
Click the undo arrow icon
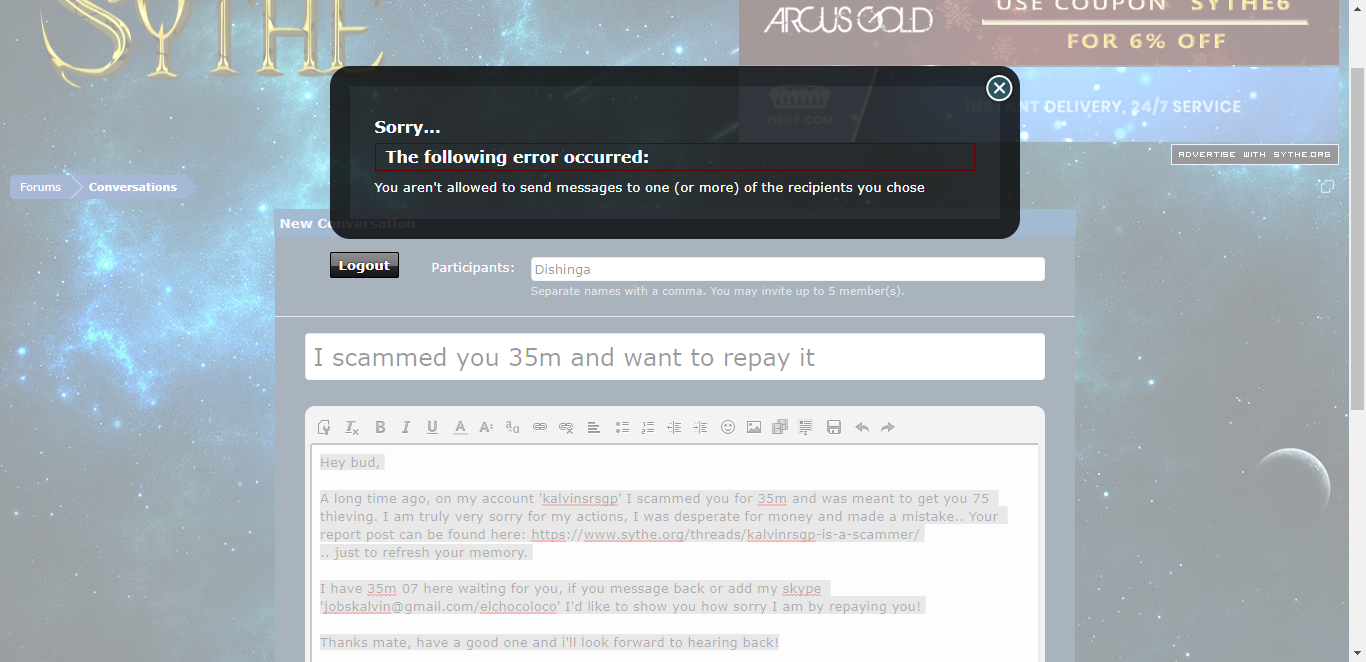[862, 427]
